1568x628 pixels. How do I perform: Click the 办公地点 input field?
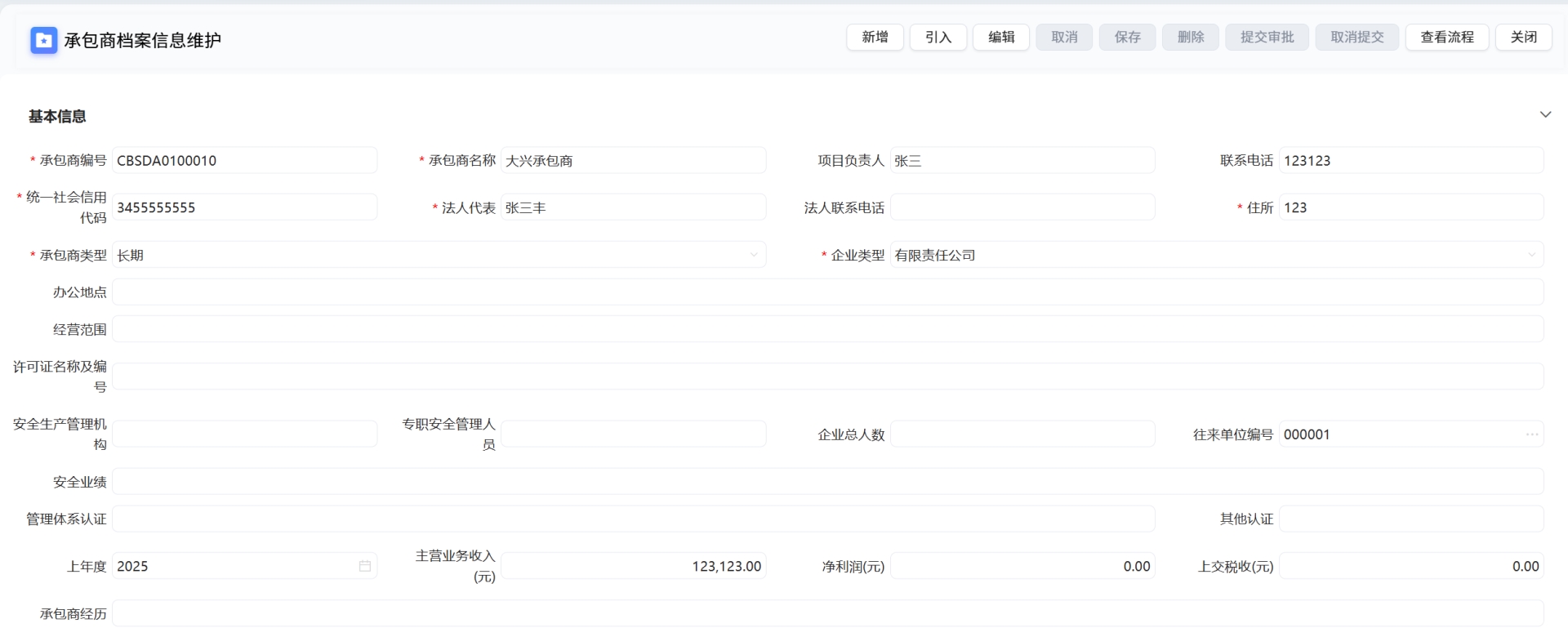click(828, 292)
